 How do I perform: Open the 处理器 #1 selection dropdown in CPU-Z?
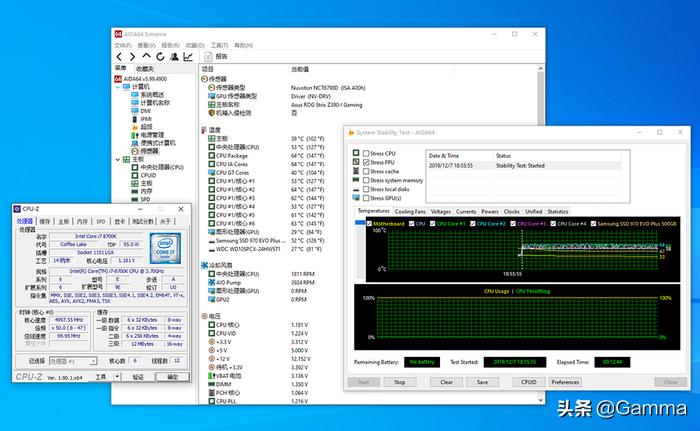(75, 361)
